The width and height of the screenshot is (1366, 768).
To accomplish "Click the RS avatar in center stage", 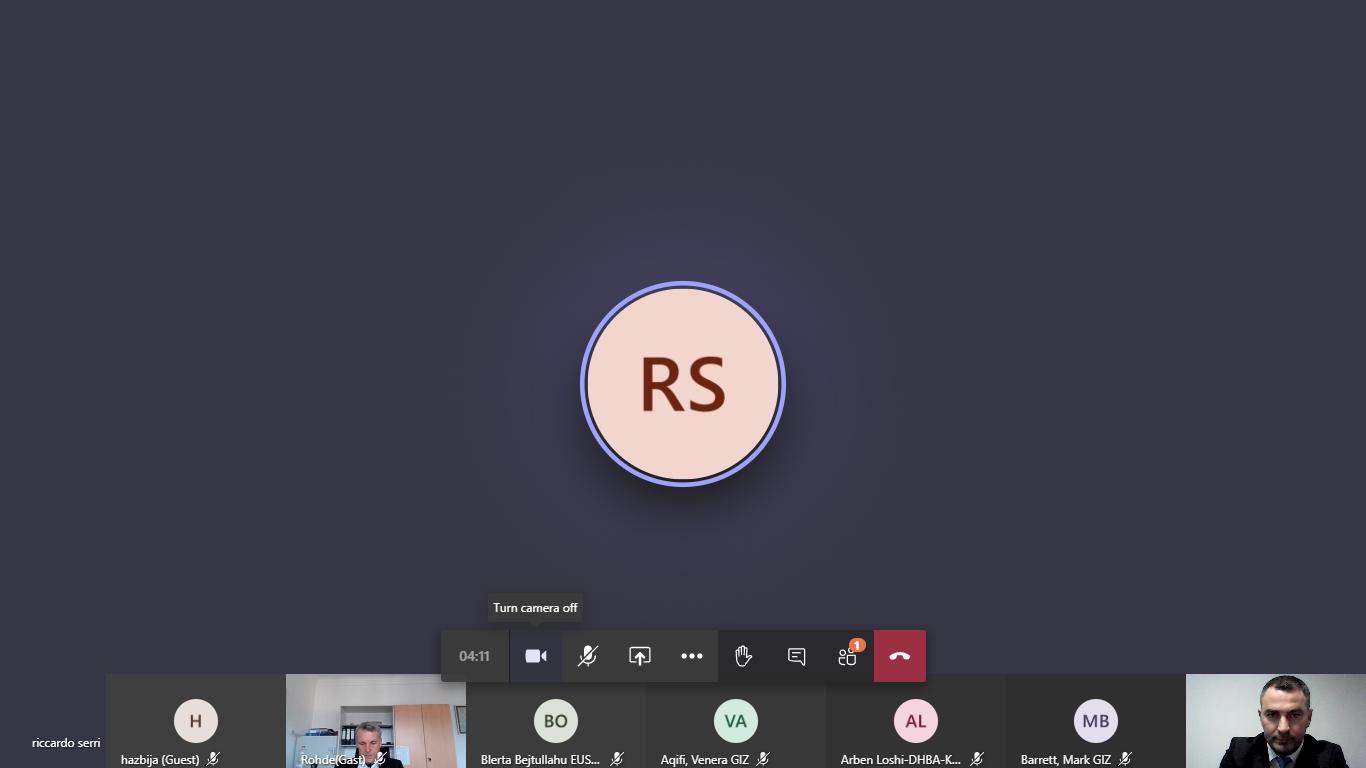I will (683, 384).
